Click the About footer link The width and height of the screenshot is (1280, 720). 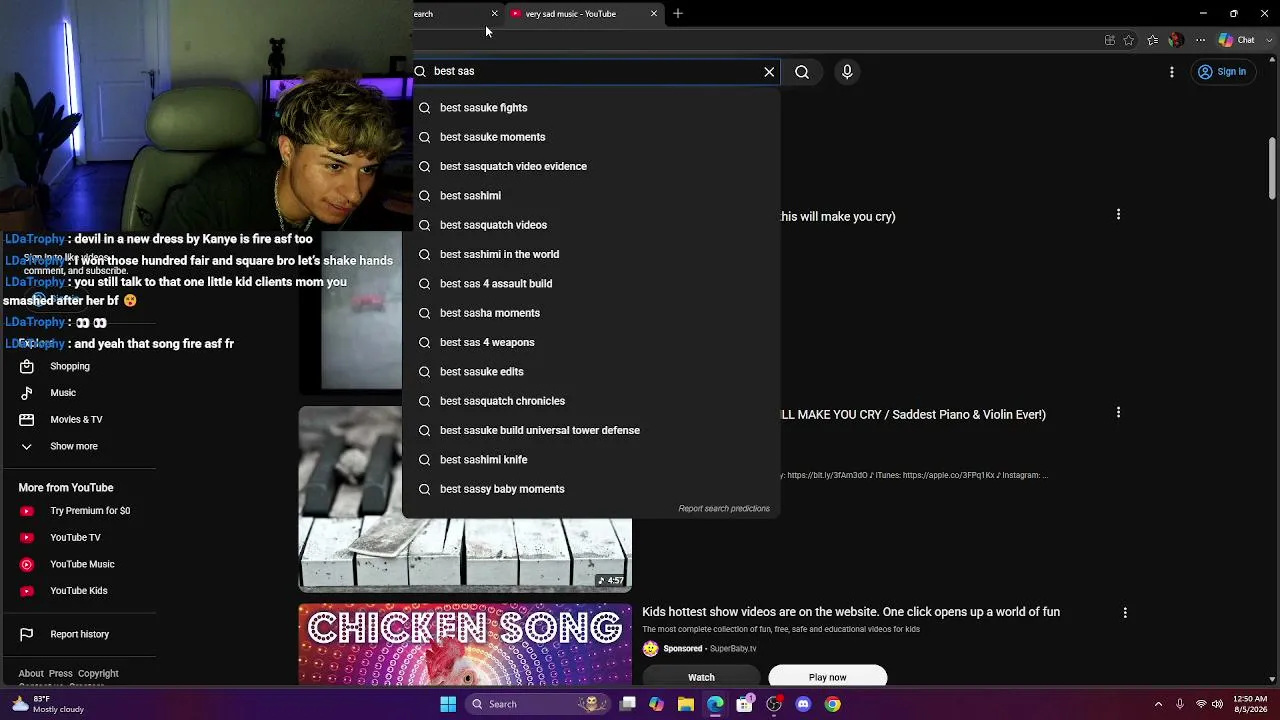click(31, 674)
